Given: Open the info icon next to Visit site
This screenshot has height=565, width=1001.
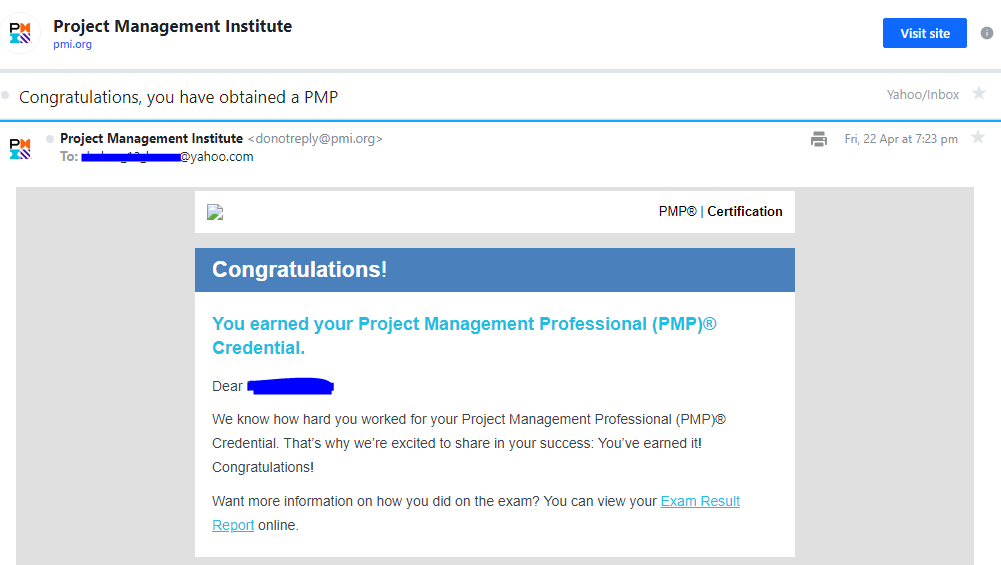Looking at the screenshot, I should [x=986, y=33].
